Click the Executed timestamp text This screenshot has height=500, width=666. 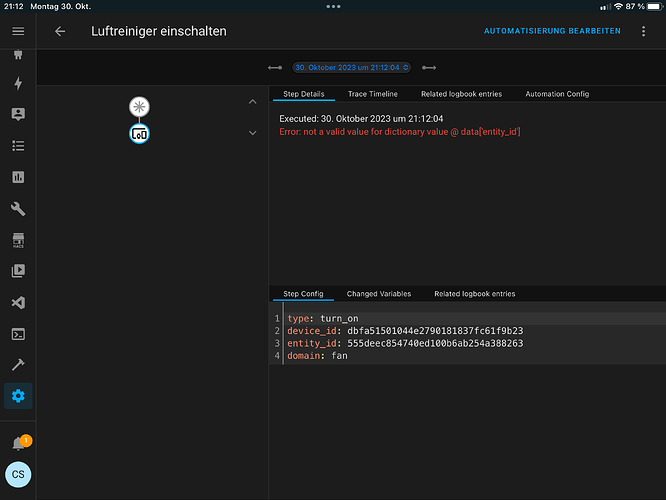361,119
